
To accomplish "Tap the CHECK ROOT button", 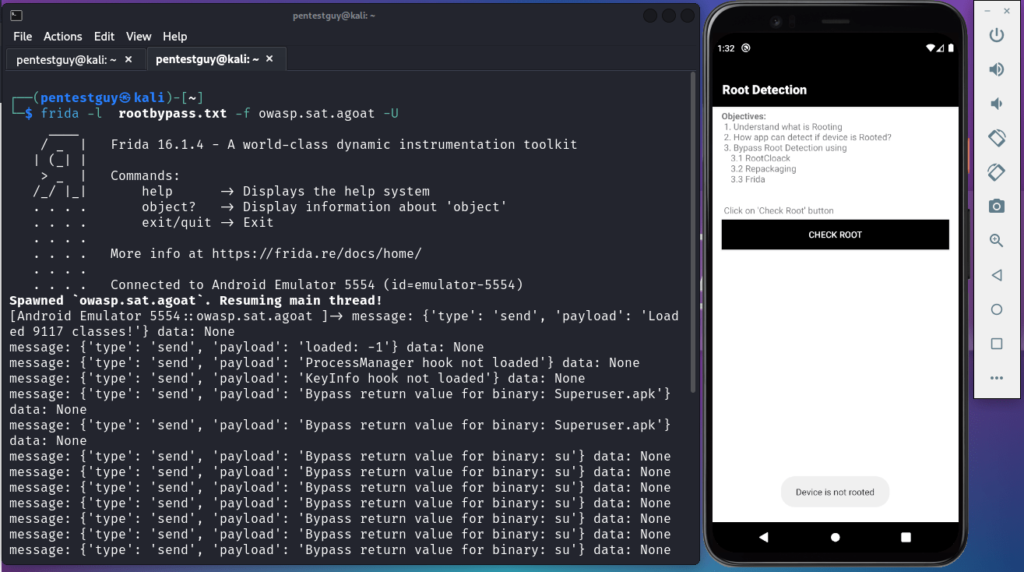I will tap(835, 234).
